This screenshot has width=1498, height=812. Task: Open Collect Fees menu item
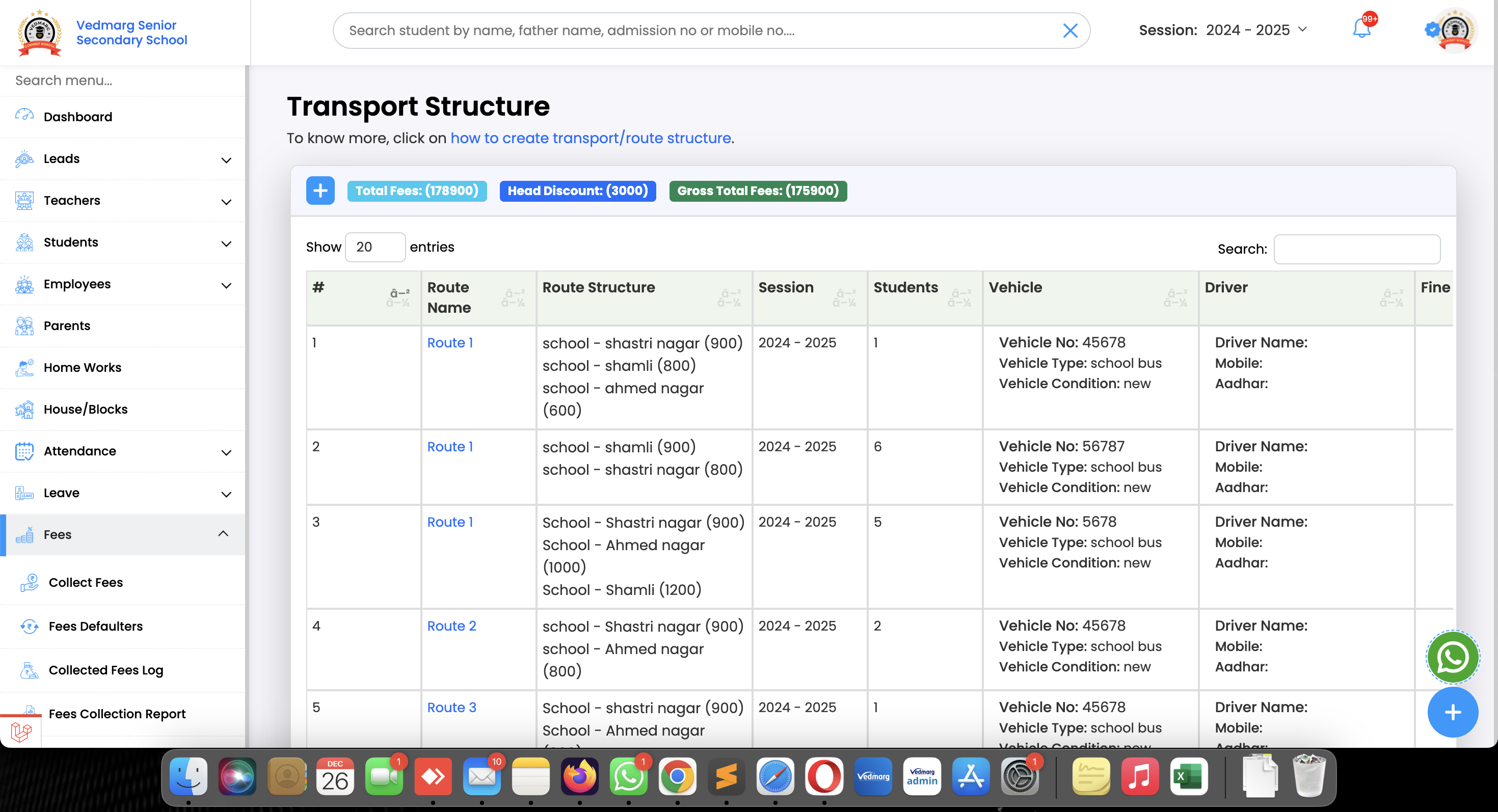click(85, 582)
